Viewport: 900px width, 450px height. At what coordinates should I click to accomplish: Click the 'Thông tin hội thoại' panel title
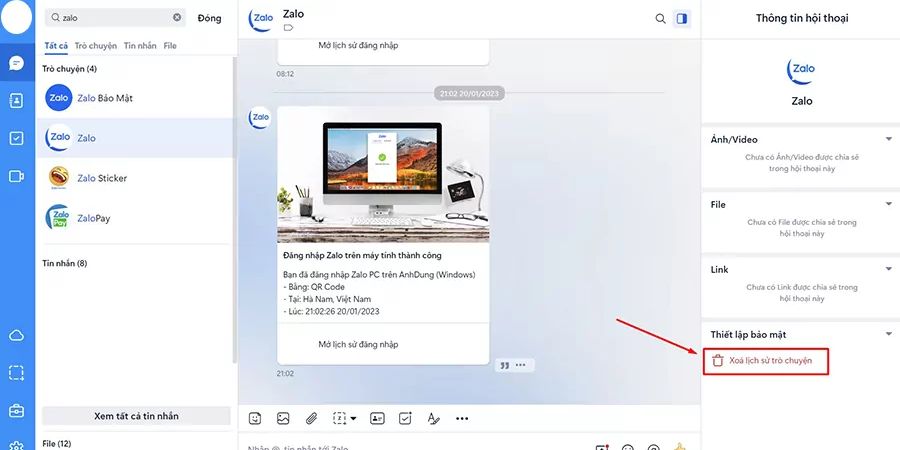[x=802, y=18]
